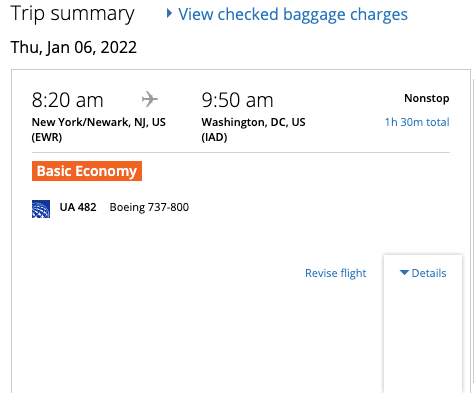This screenshot has height=409, width=474.
Task: Select the Thu, Jan 06, 2022 date
Action: pyautogui.click(x=74, y=47)
